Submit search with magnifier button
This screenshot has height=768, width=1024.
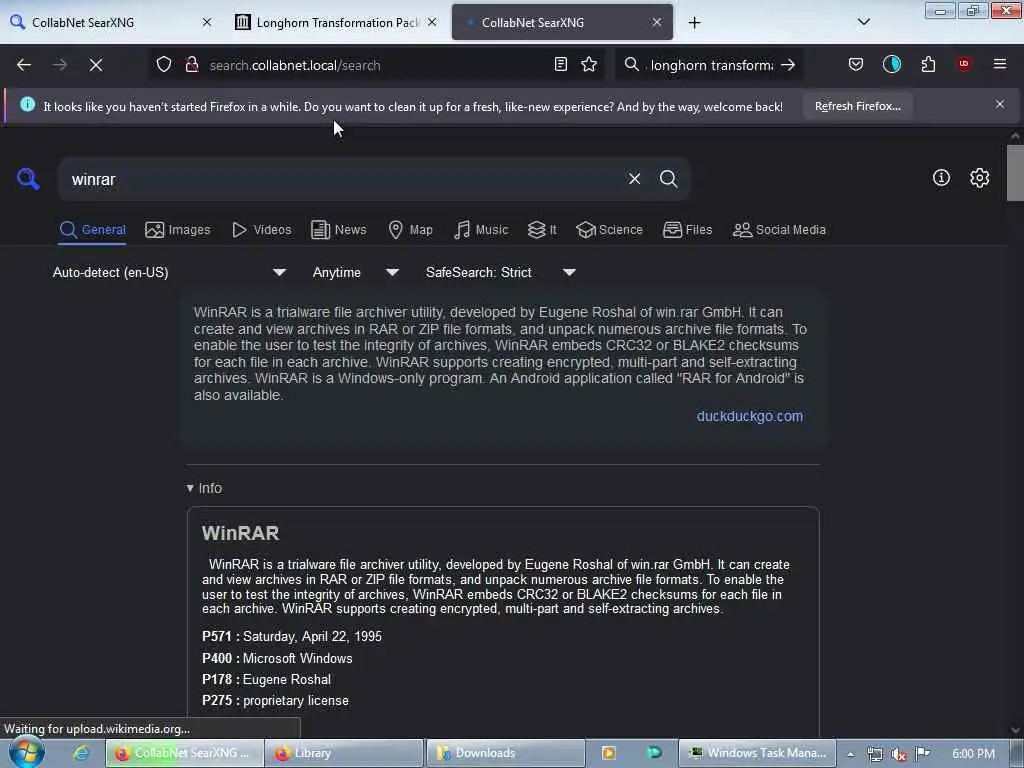(x=668, y=178)
